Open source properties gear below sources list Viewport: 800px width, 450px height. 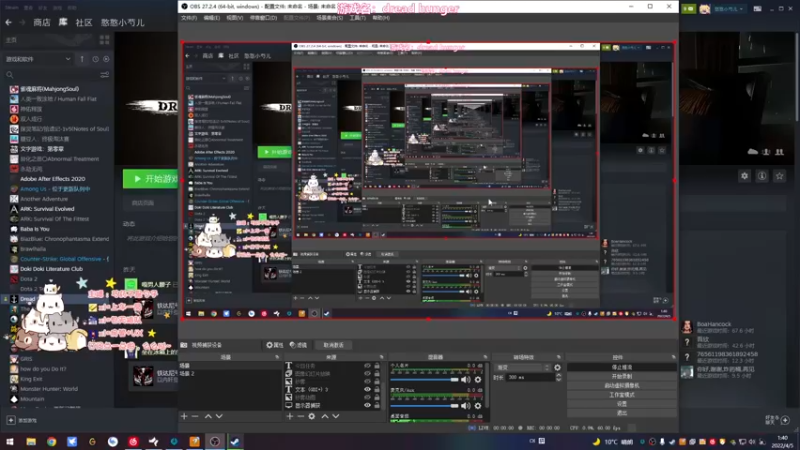point(312,416)
